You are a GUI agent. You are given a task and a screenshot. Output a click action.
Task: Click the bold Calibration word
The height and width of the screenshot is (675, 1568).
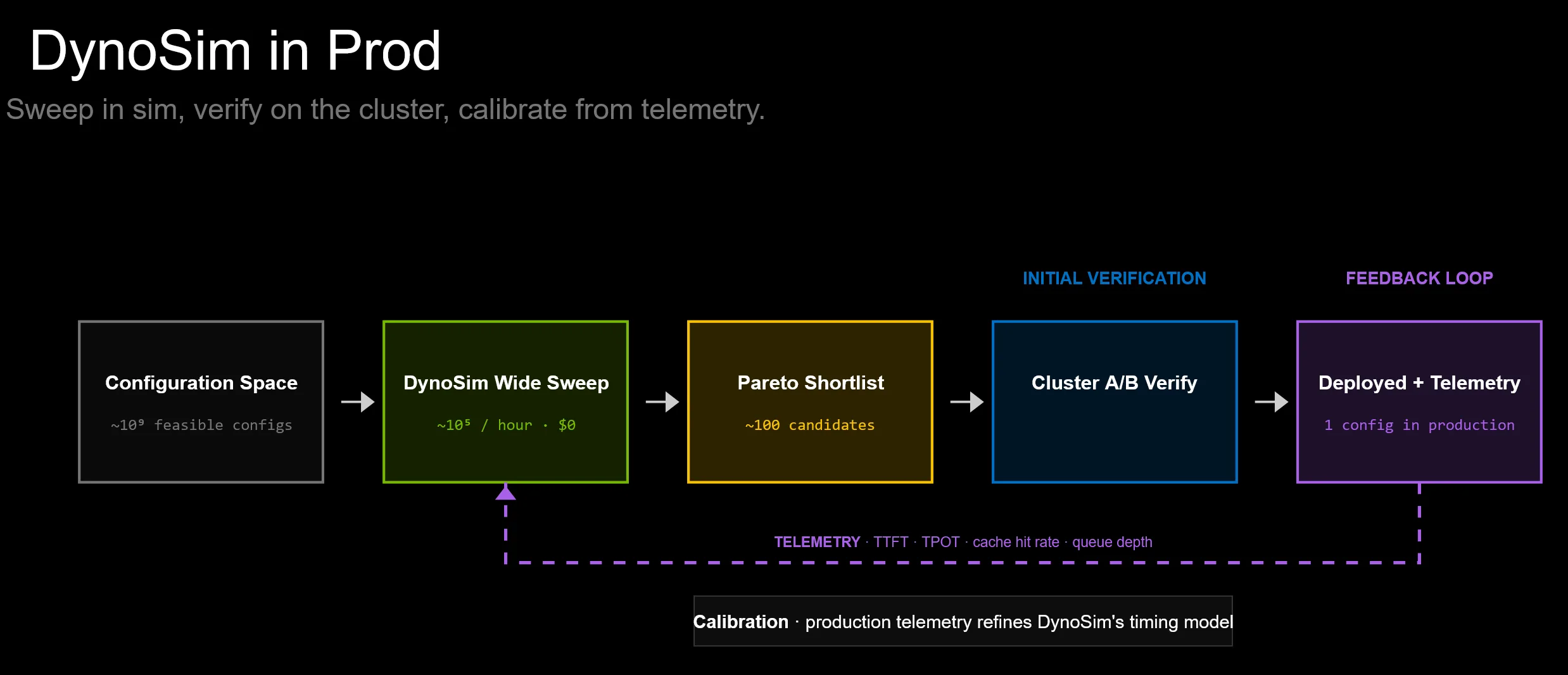(741, 622)
